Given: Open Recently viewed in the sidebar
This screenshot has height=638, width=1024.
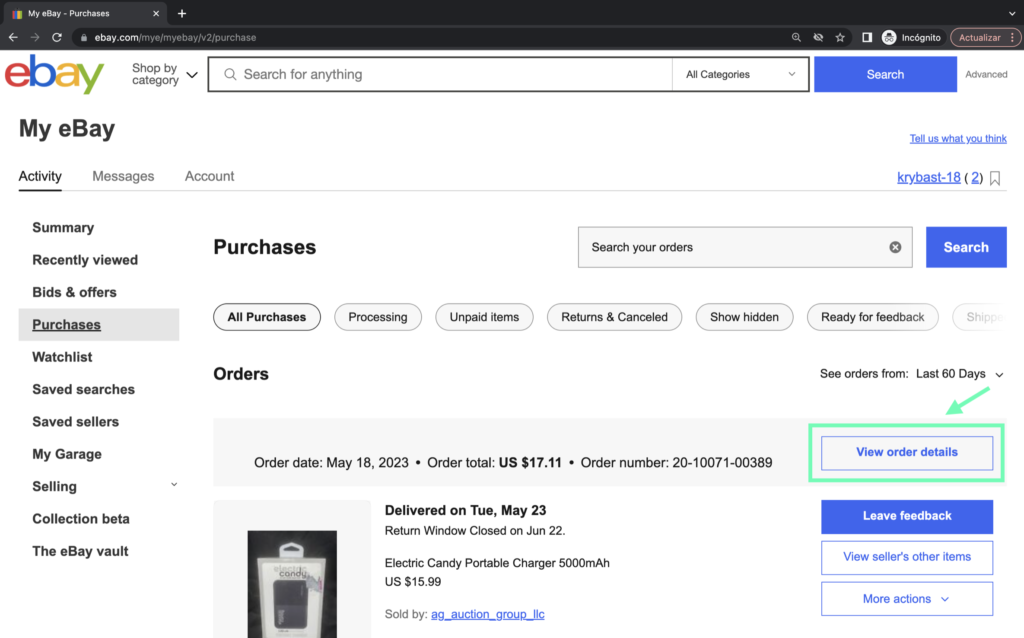Looking at the screenshot, I should pyautogui.click(x=85, y=260).
